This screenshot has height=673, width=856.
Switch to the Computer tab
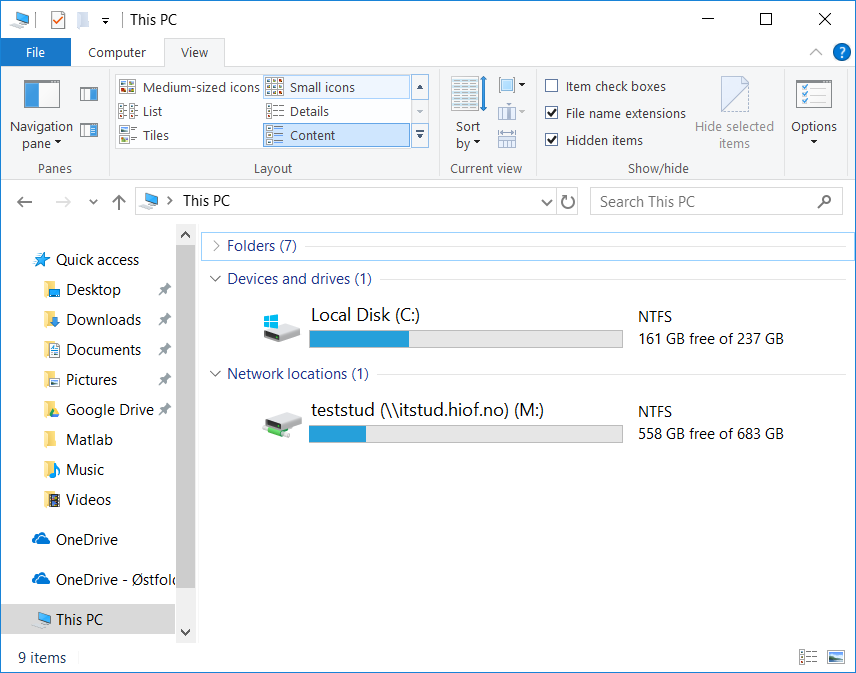click(x=117, y=52)
